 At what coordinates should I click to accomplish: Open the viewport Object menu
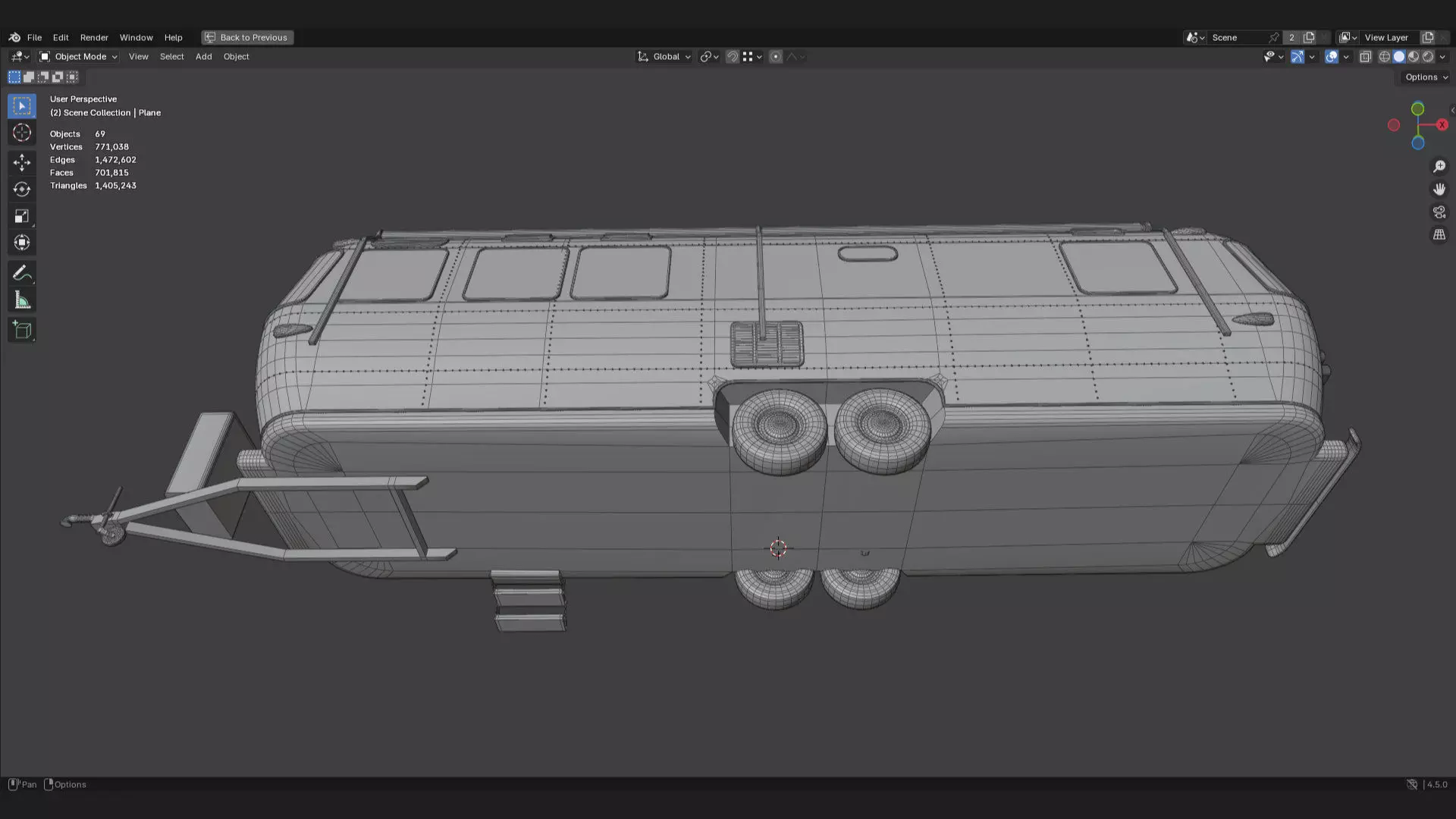click(x=236, y=57)
